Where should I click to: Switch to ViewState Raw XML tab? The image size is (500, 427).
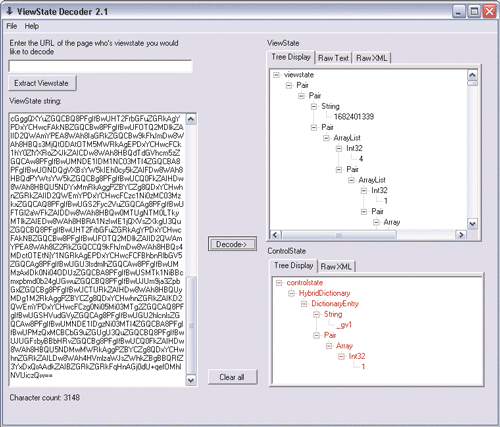pyautogui.click(x=372, y=58)
